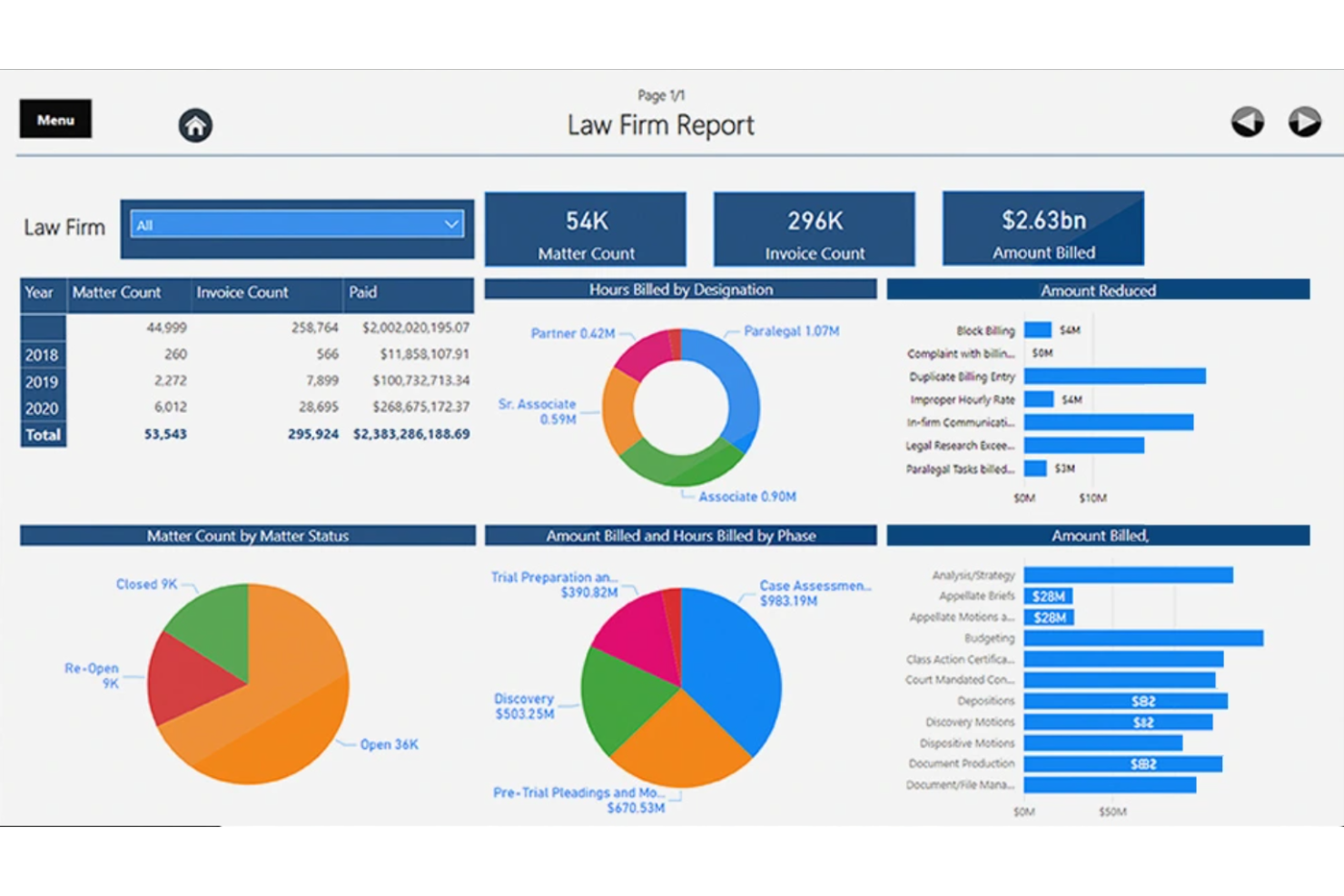Viewport: 1344px width, 896px height.
Task: Click the Complaint with billin... category label
Action: (961, 353)
